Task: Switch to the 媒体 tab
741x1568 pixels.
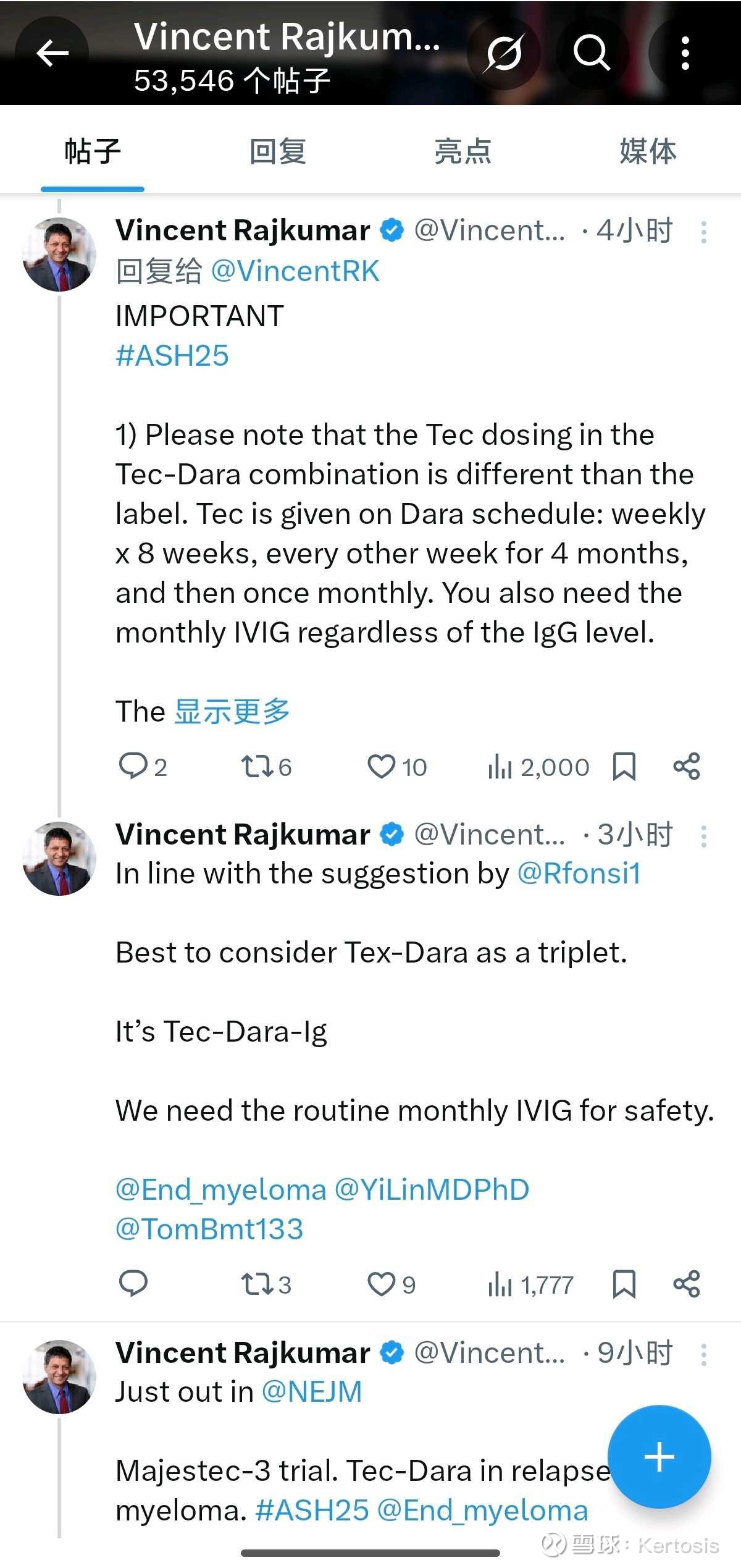Action: [x=648, y=151]
